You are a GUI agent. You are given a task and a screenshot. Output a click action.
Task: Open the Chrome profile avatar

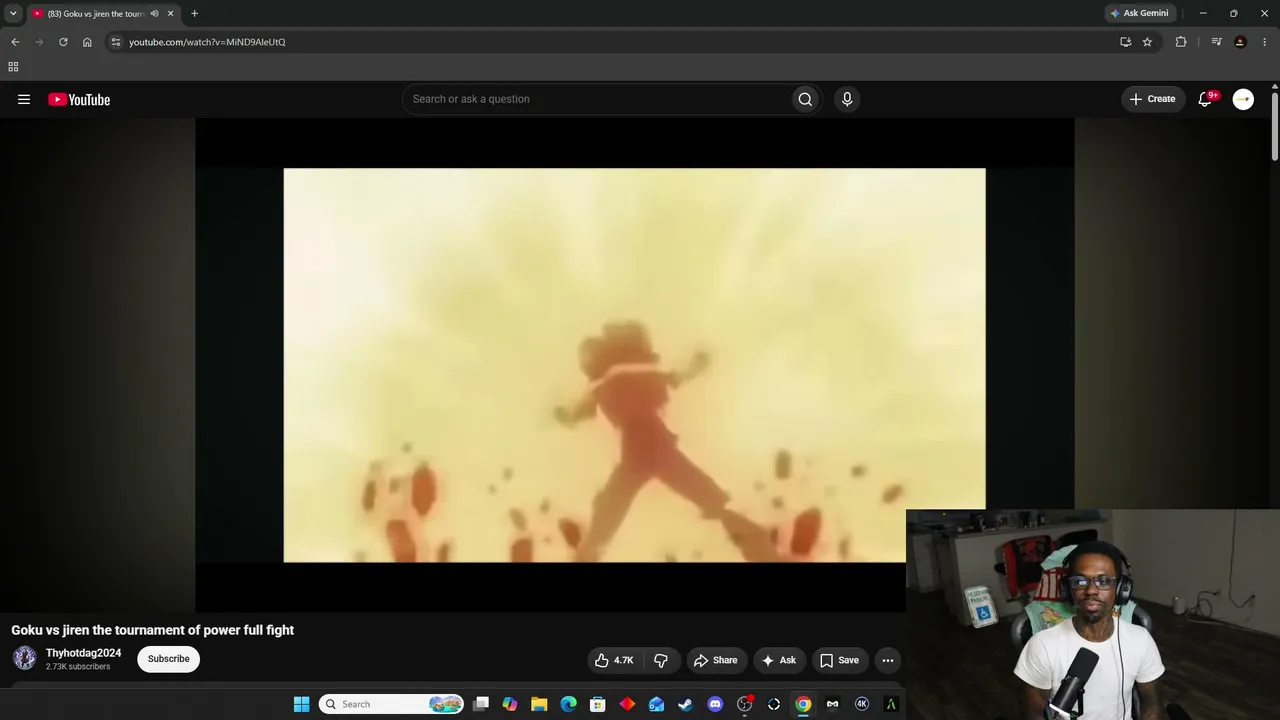point(1240,42)
